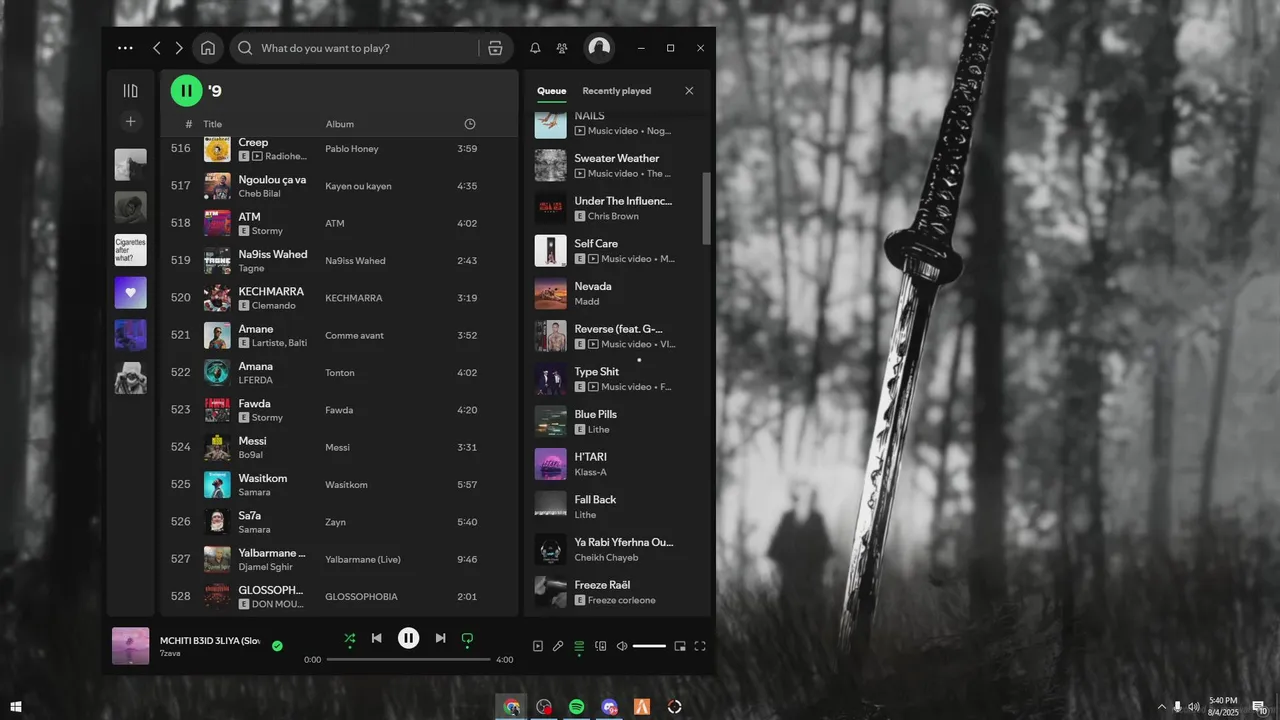Open the Spotify three-dots menu
Screen dimensions: 1280x720
(x=125, y=48)
